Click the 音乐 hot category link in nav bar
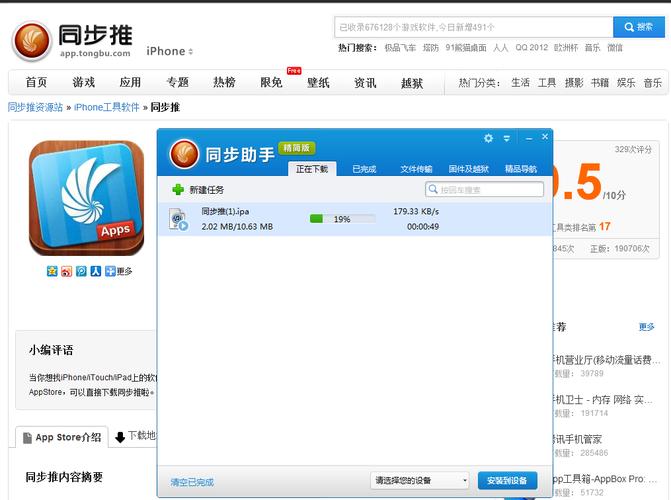The width and height of the screenshot is (671, 500). pos(653,82)
